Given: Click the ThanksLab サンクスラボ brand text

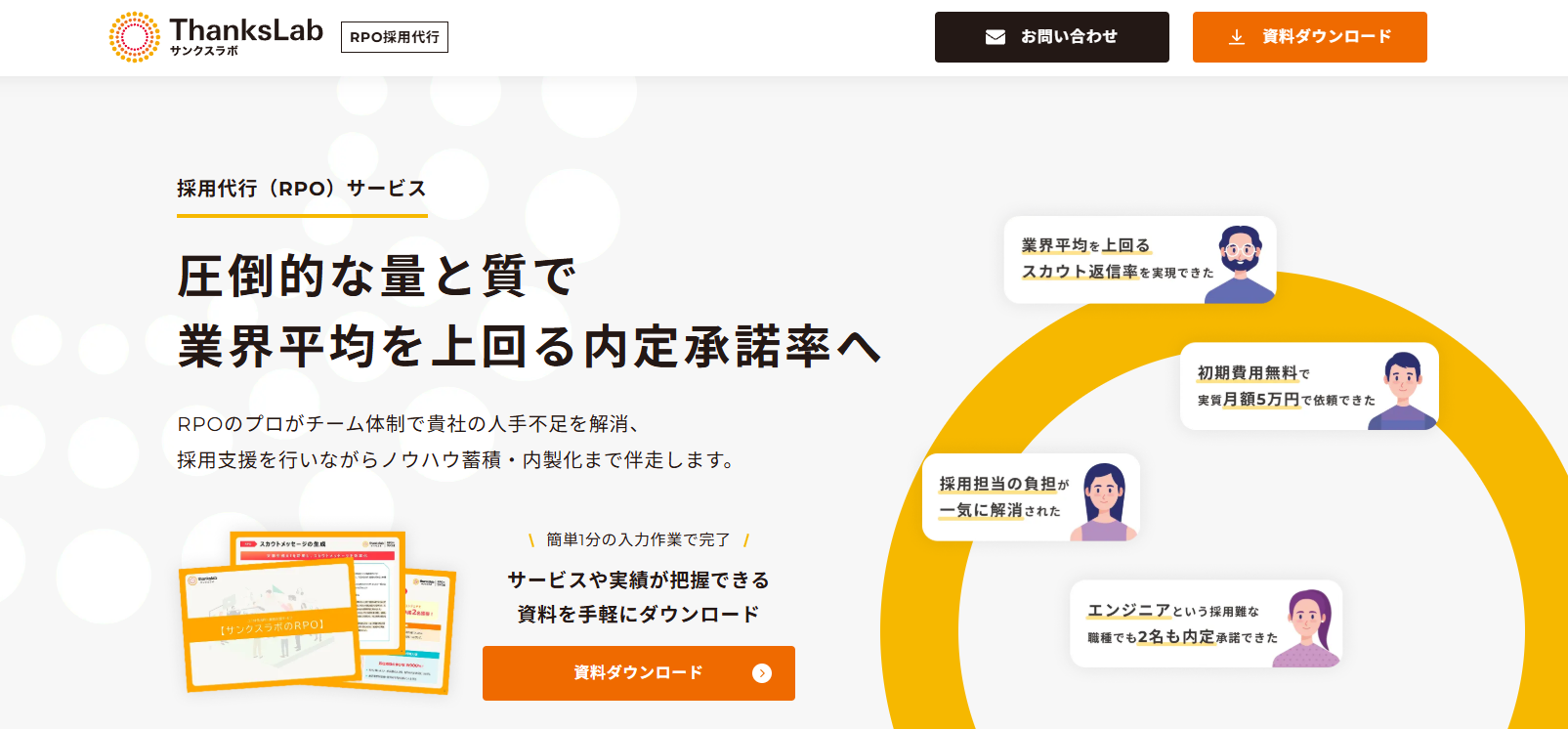Looking at the screenshot, I should tap(245, 37).
